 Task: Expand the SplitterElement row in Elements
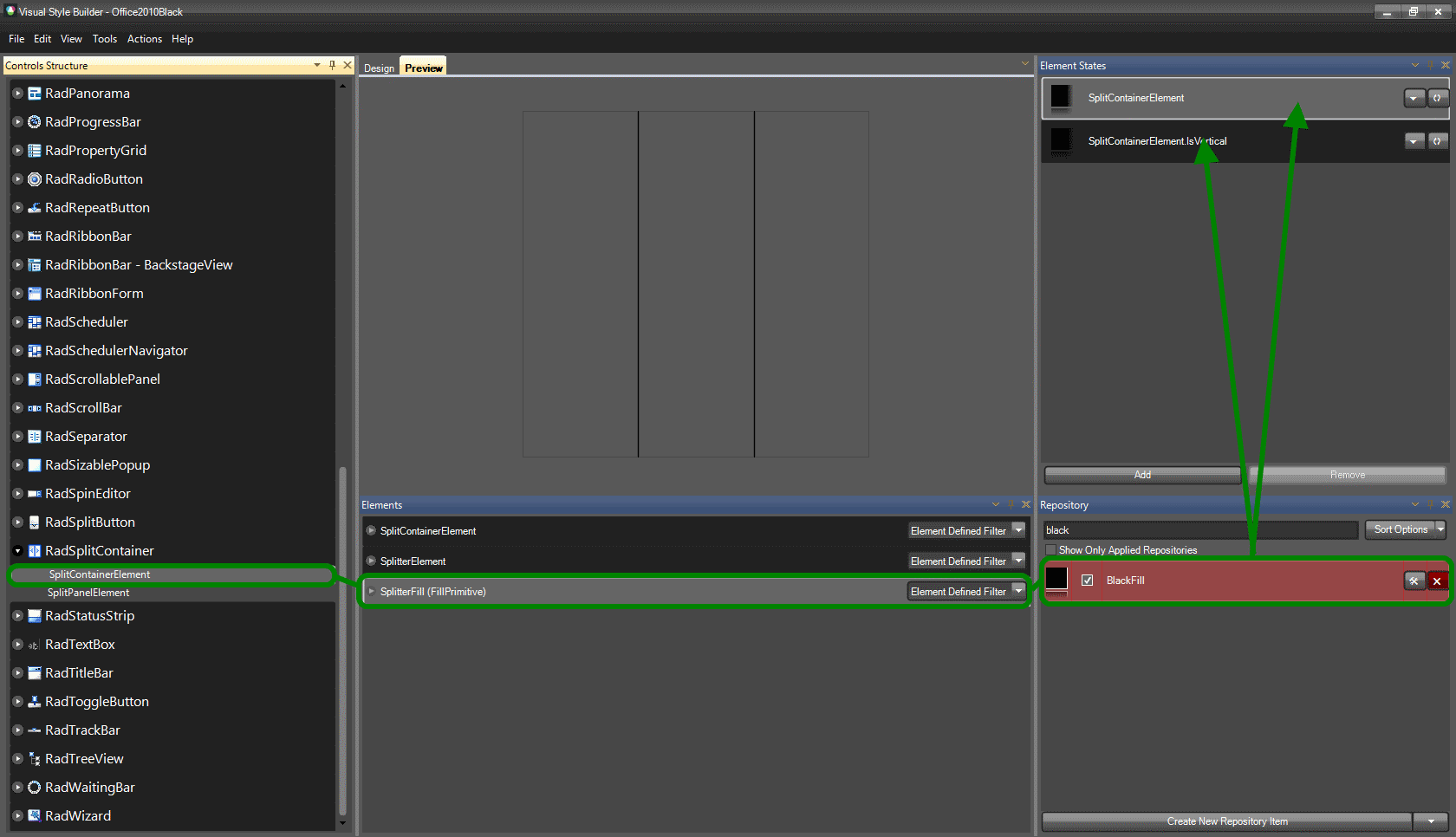371,561
